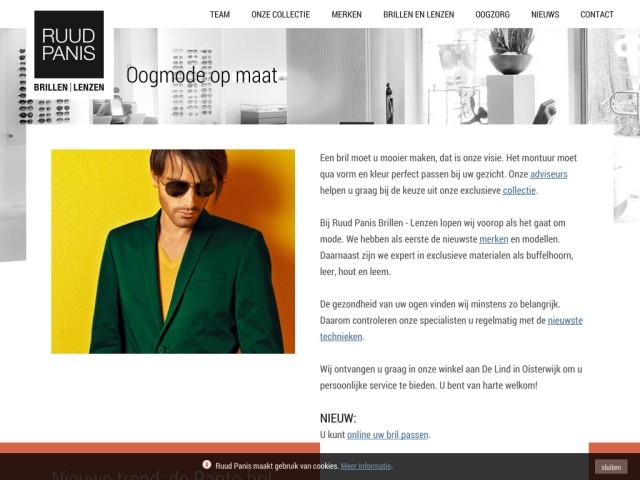Open the CONTACT page

tap(597, 15)
